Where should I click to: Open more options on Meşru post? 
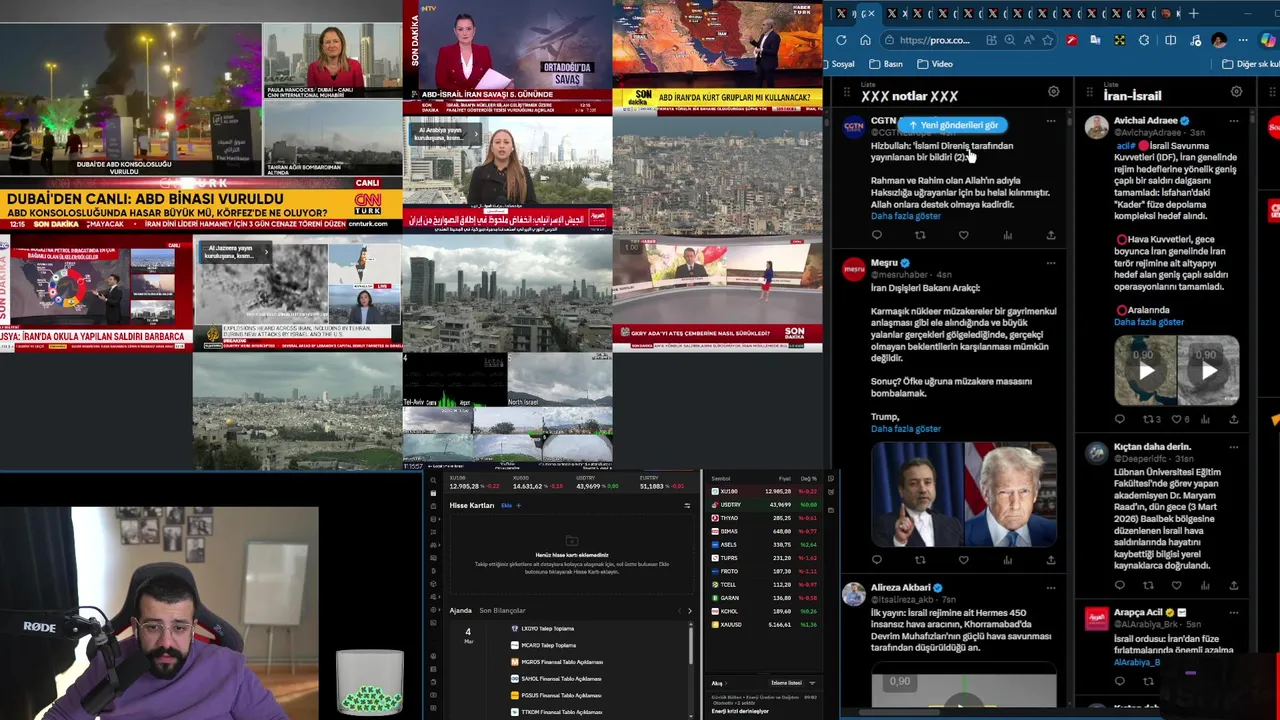(x=1050, y=263)
